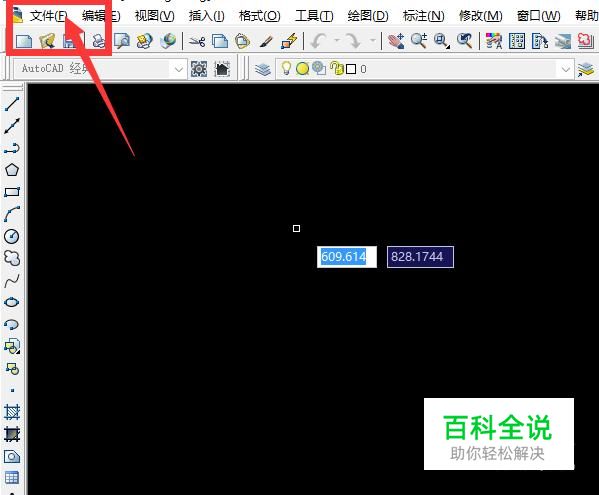Open the Undo history dropdown arrow
The image size is (599, 495).
pyautogui.click(x=337, y=40)
